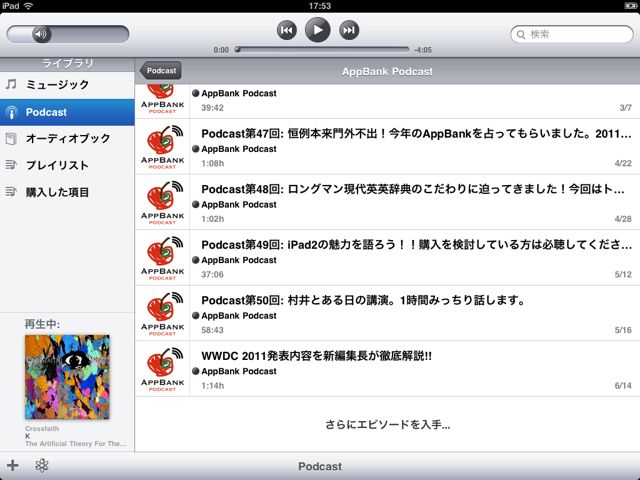640x480 pixels.
Task: Click the audiobook icon in sidebar
Action: [11, 139]
